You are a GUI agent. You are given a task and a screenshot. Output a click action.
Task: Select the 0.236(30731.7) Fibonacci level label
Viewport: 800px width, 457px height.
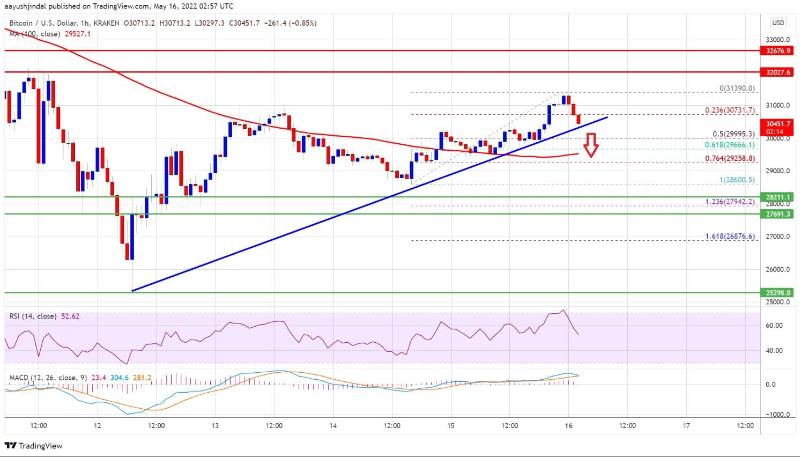click(x=730, y=110)
